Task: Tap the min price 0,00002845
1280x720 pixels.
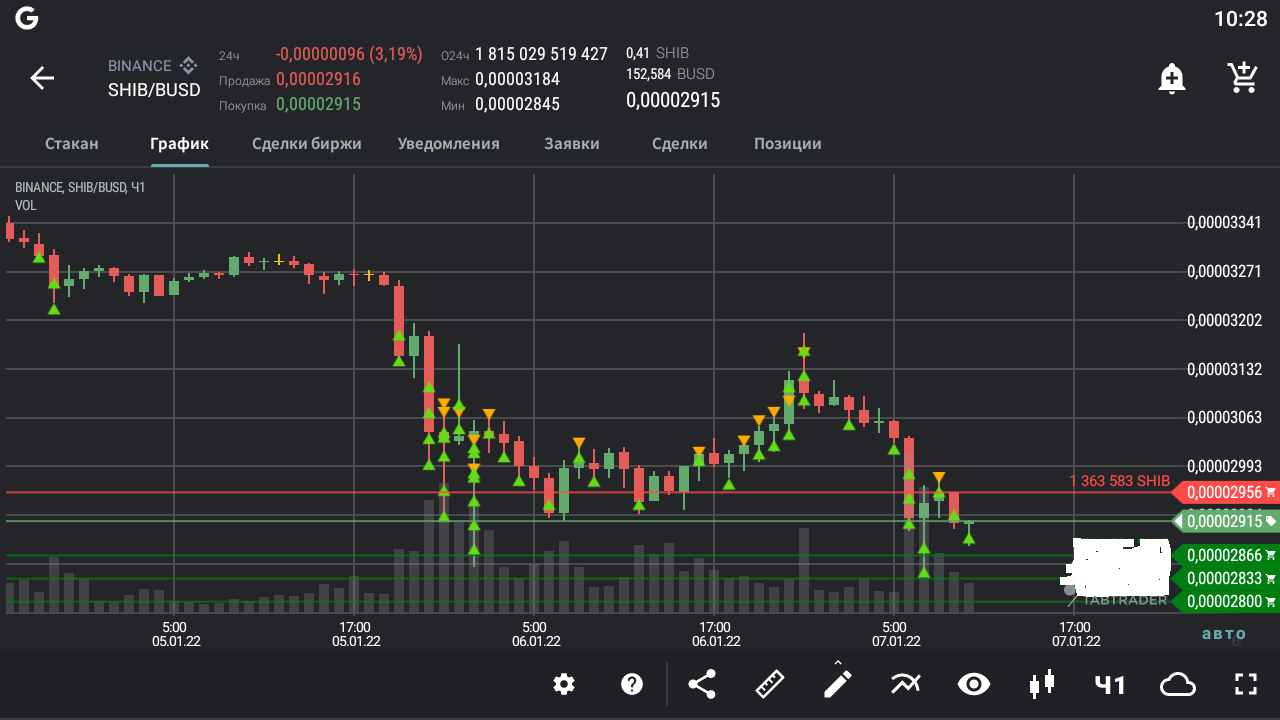Action: (x=517, y=104)
